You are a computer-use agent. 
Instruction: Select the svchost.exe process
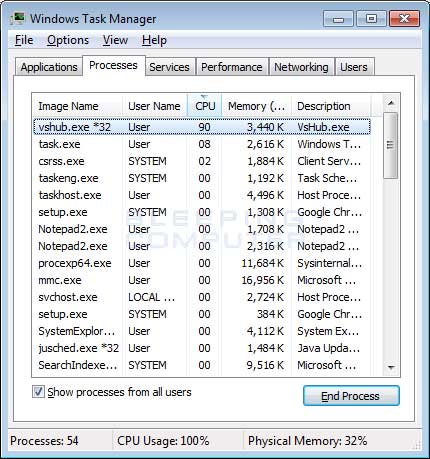(x=202, y=297)
